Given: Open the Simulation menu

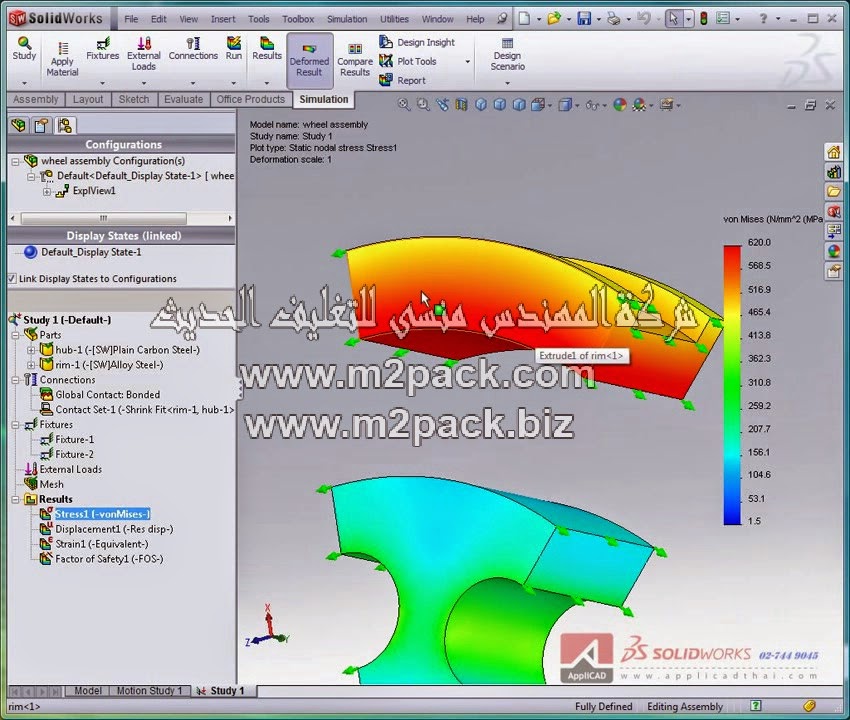Looking at the screenshot, I should point(347,19).
